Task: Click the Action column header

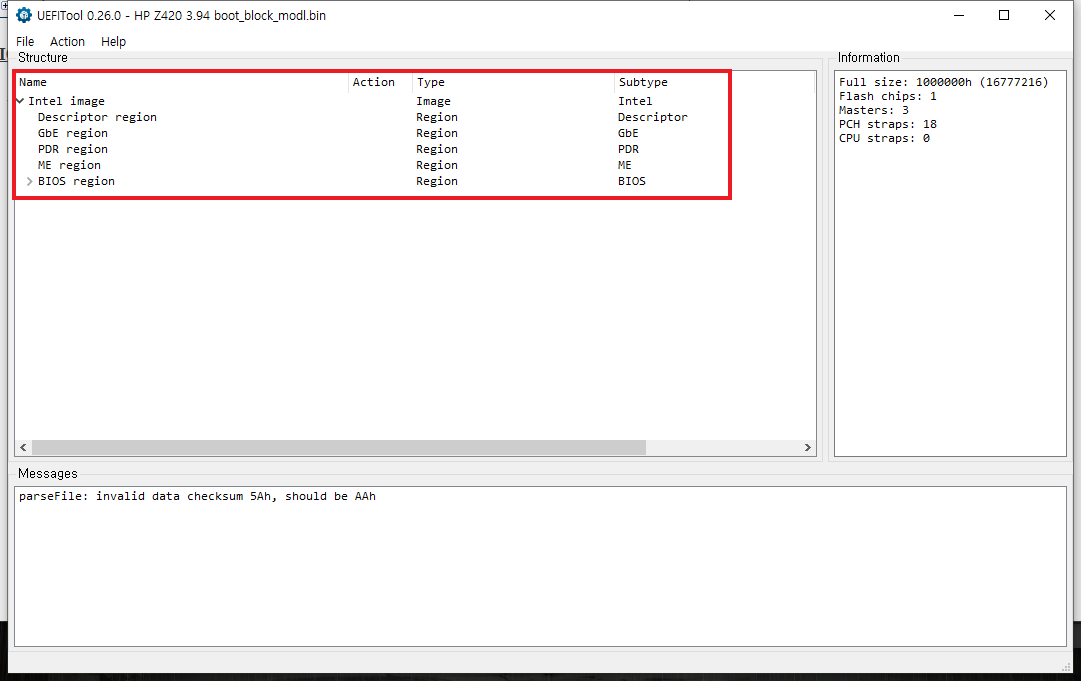Action: tap(381, 82)
